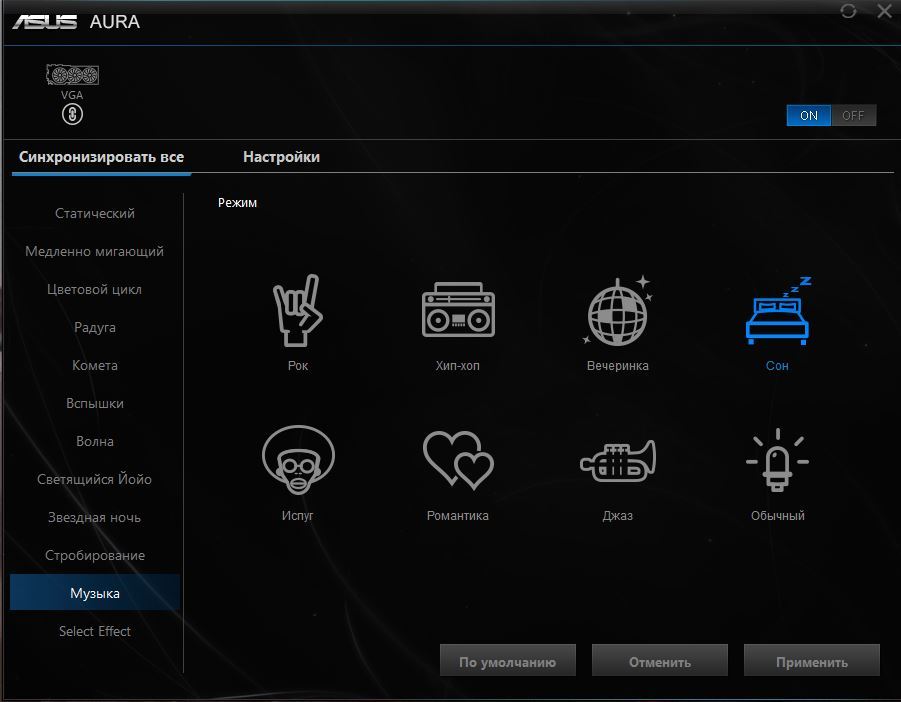
Task: Choose the Радуга effect
Action: click(x=95, y=327)
